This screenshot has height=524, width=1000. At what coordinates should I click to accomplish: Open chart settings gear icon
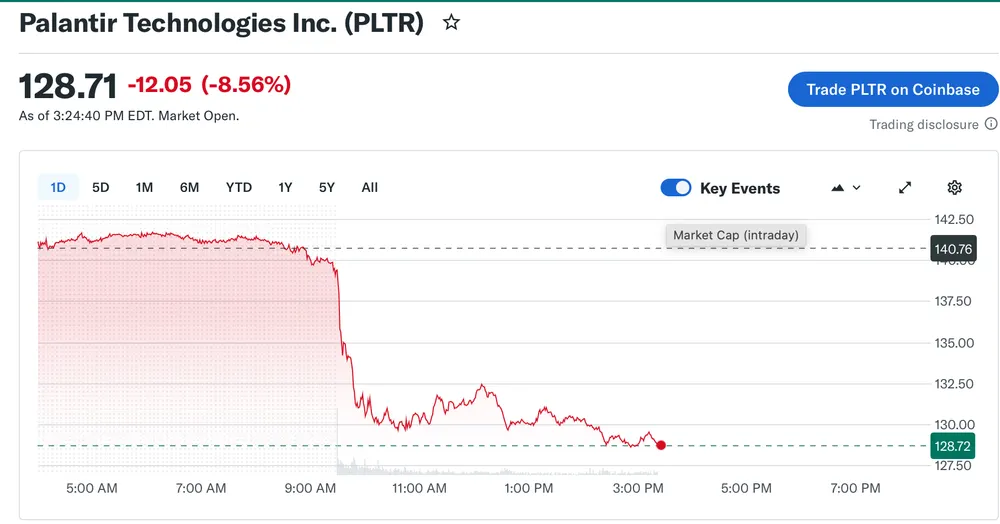coord(954,188)
